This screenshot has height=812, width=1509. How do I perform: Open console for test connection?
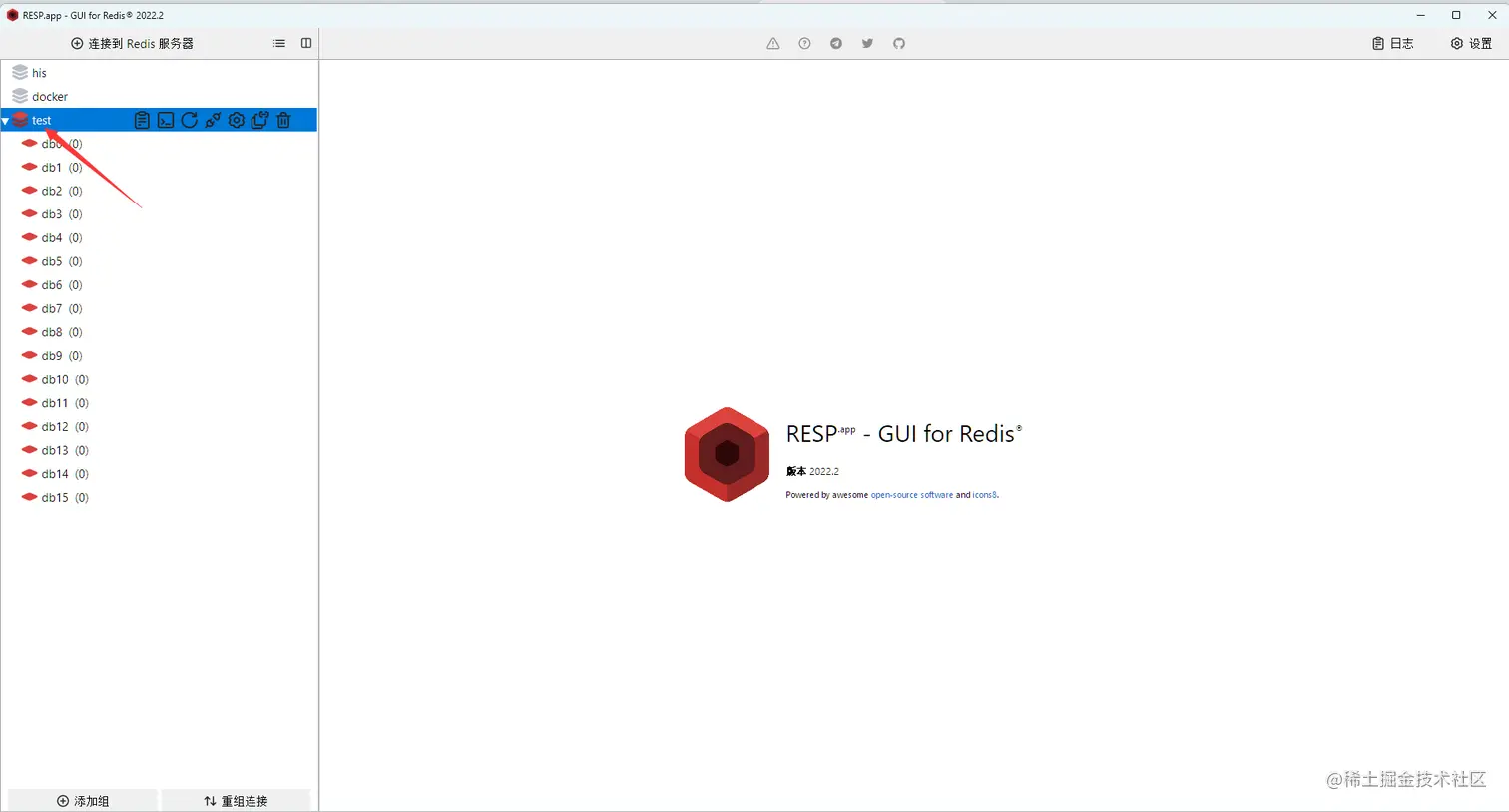pos(166,120)
